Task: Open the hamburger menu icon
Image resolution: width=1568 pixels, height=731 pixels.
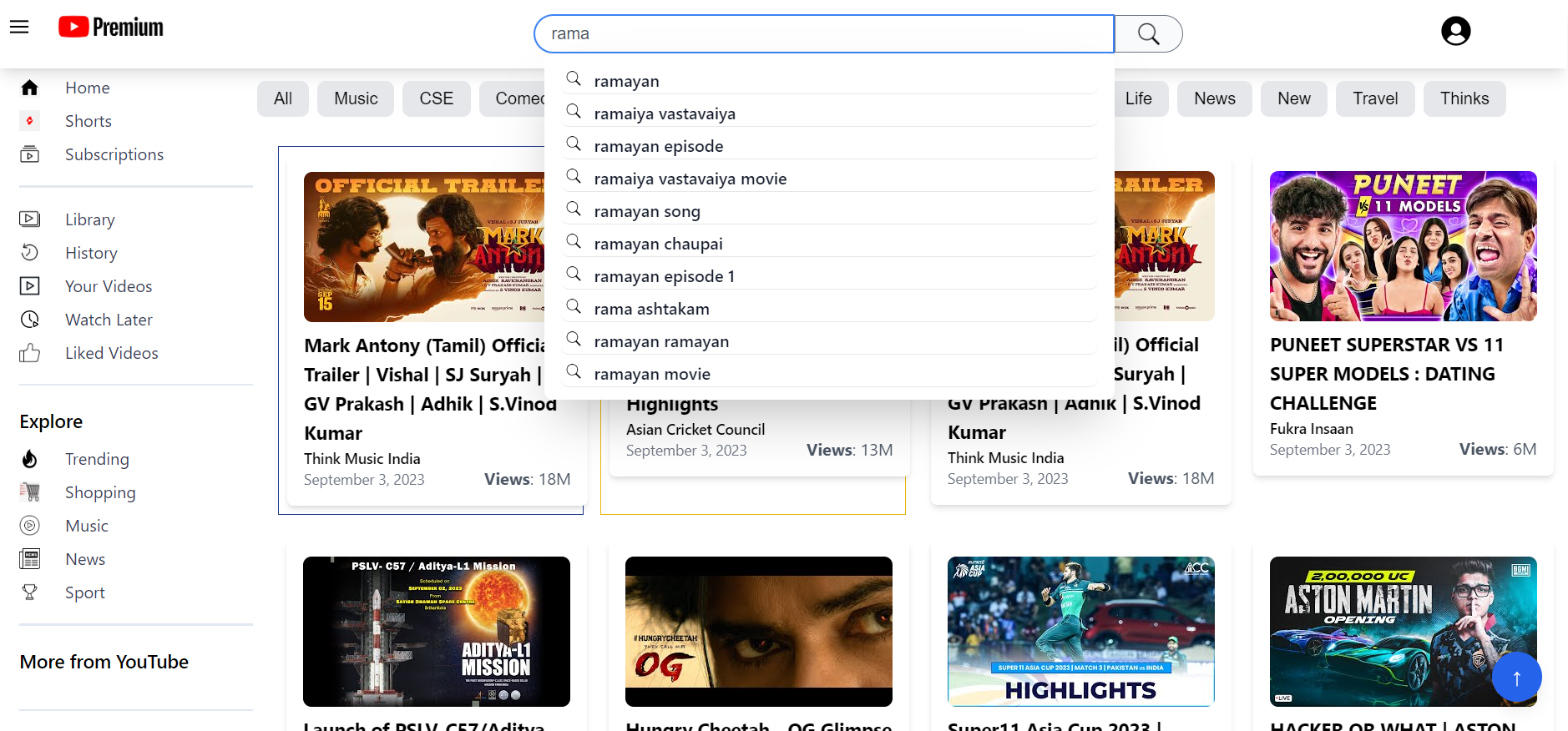Action: pyautogui.click(x=19, y=28)
